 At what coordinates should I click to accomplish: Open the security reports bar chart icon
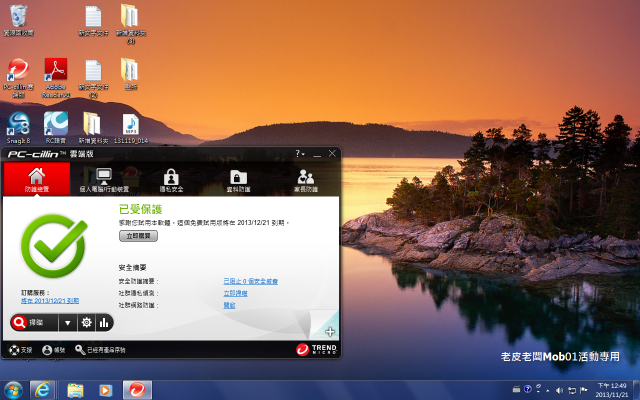[x=104, y=323]
